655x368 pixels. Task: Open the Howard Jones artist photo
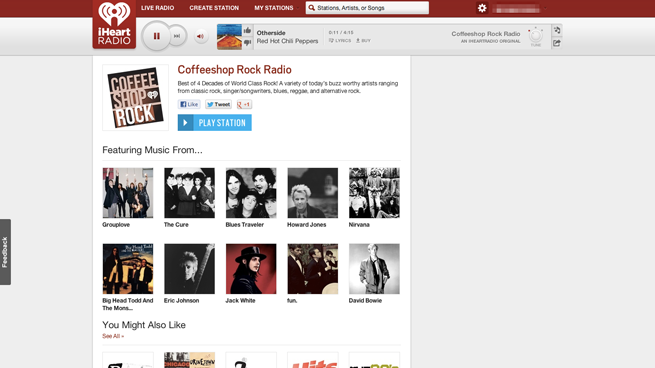click(312, 193)
